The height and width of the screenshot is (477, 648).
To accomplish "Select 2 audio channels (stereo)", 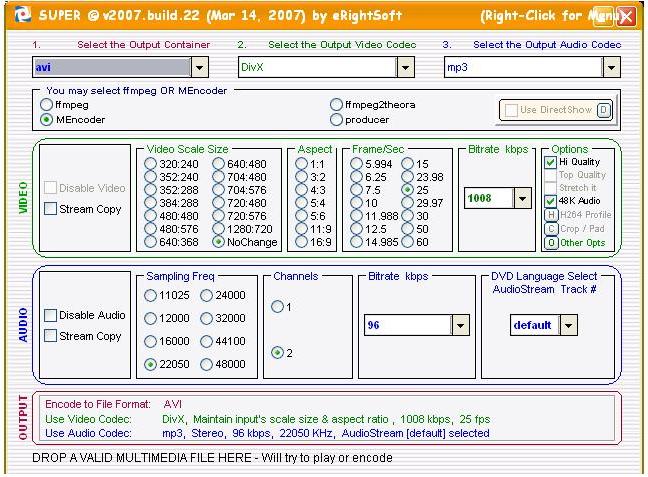I will (277, 353).
